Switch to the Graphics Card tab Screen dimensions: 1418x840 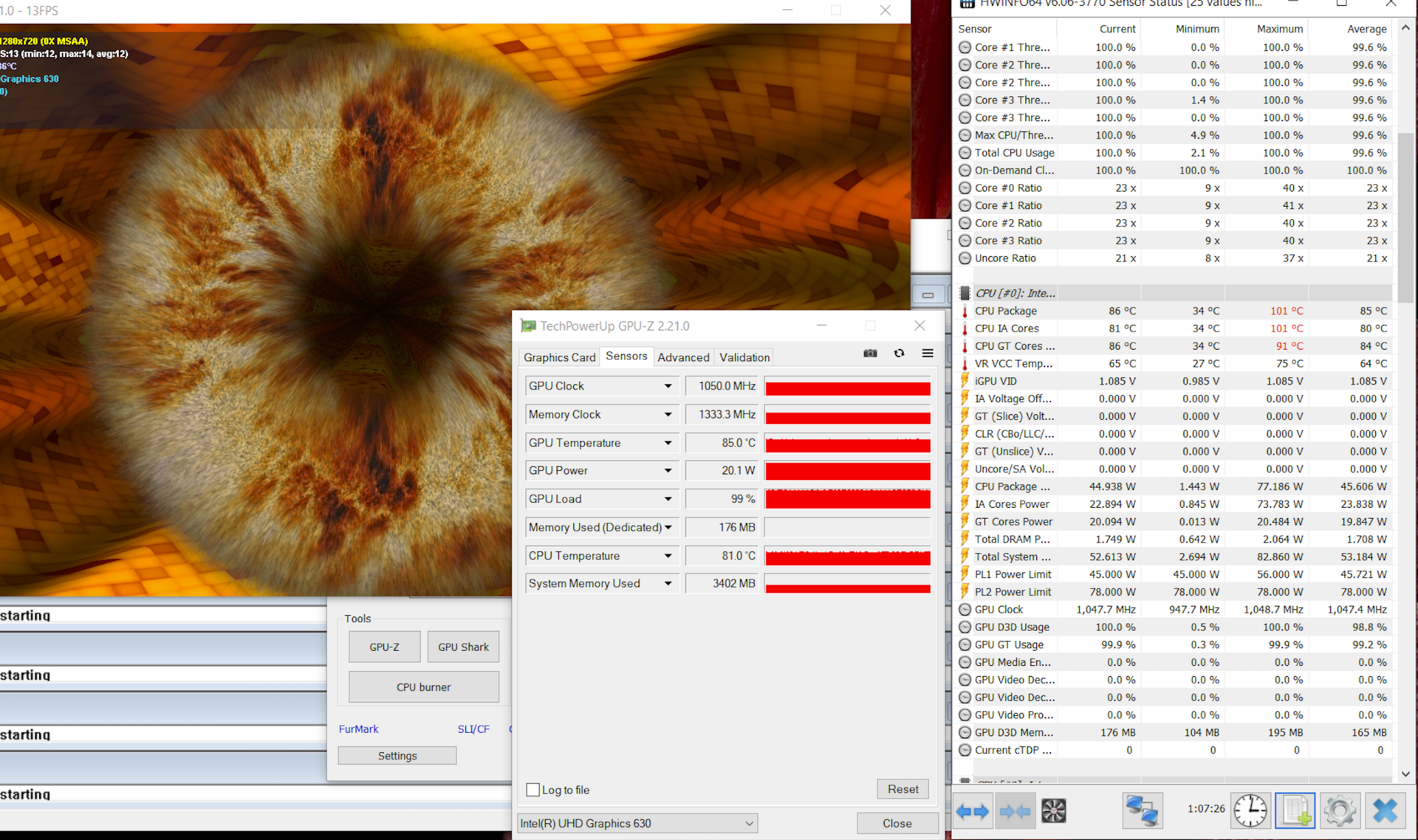[x=559, y=357]
